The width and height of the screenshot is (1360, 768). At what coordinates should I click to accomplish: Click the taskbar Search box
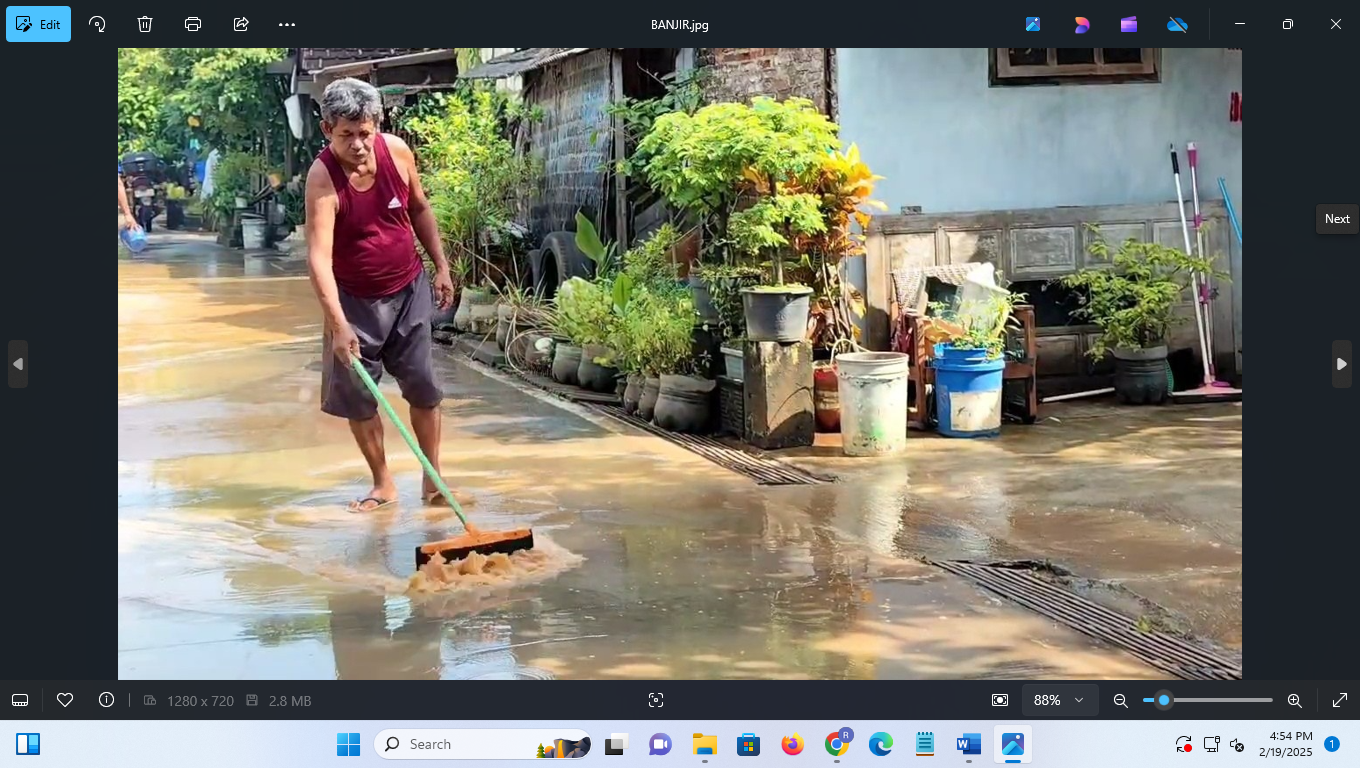(x=482, y=744)
